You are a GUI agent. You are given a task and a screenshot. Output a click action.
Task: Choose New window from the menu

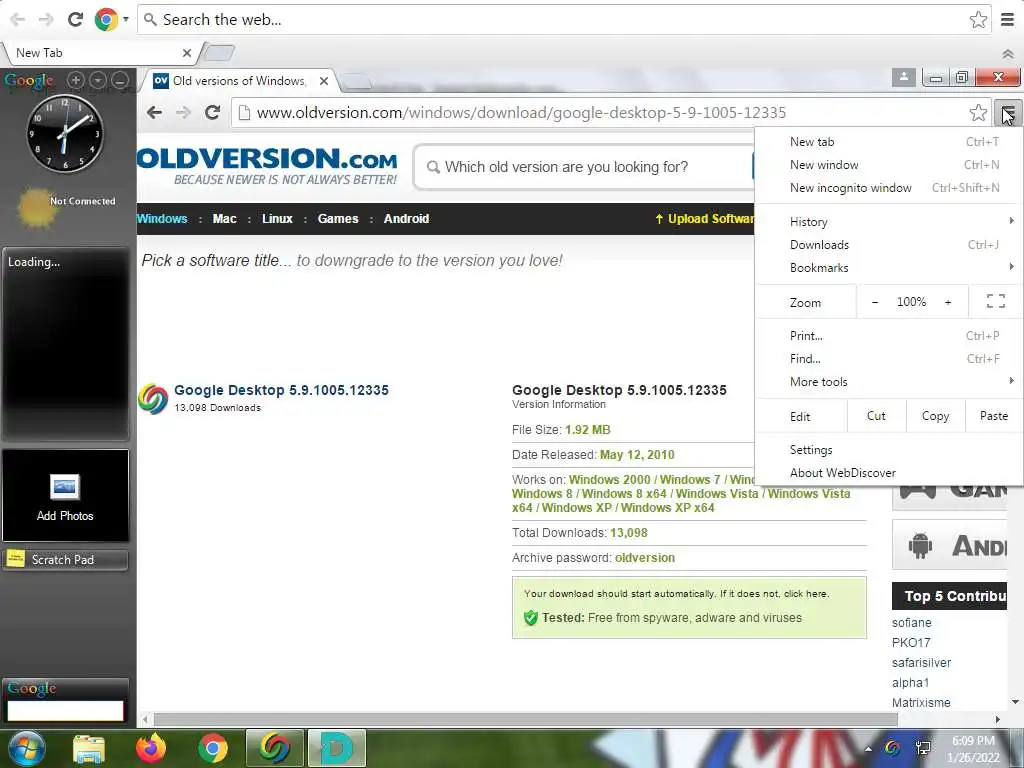889,165
